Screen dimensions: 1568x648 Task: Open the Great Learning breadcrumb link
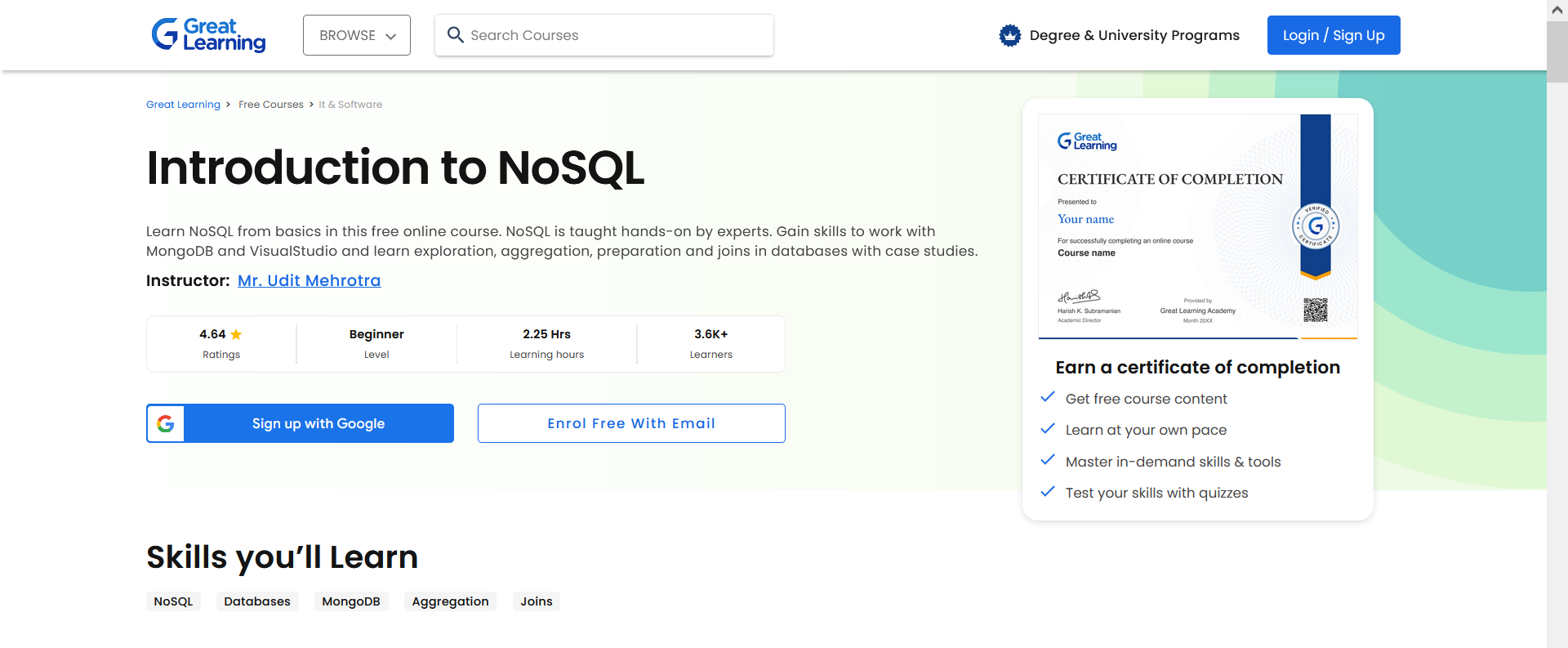183,105
